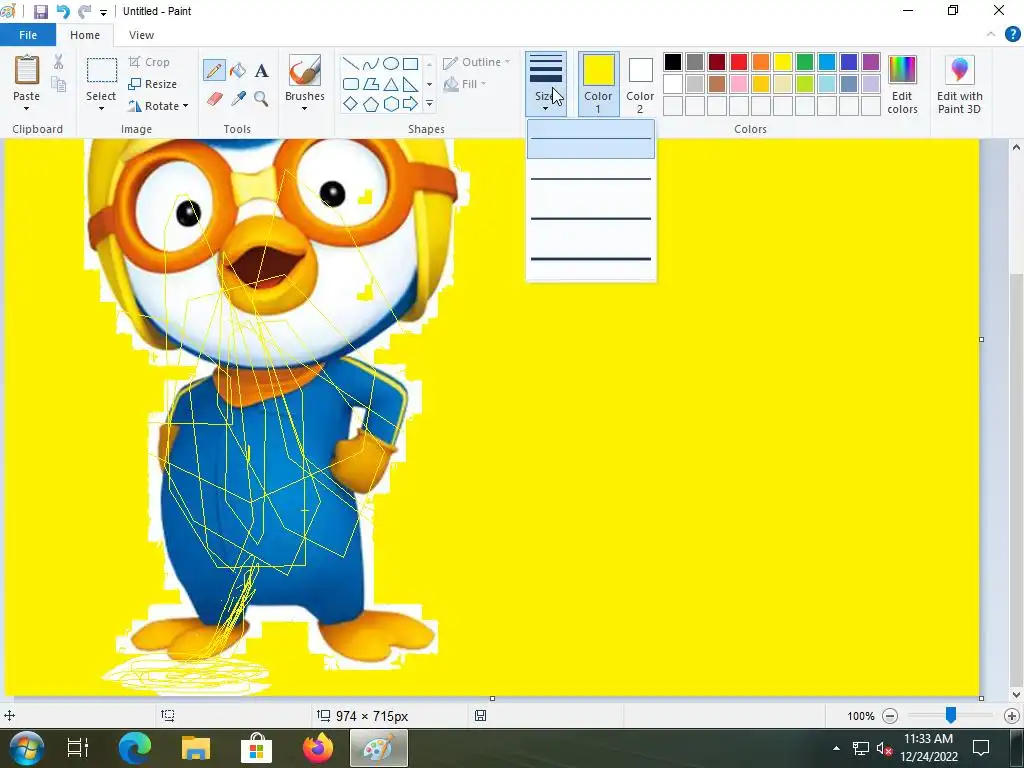Activate Color 1 yellow swatch

(598, 84)
